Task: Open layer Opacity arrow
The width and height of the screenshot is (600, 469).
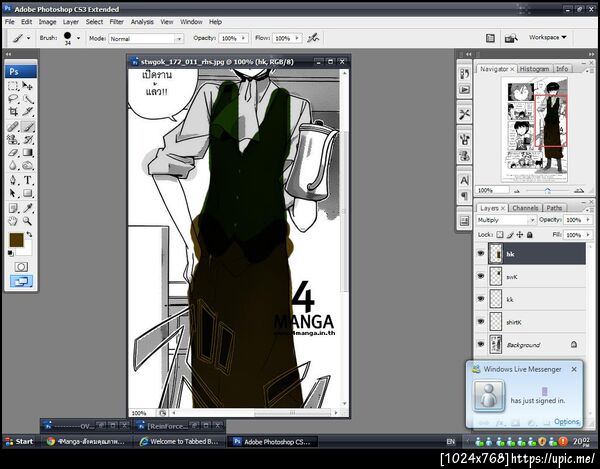Action: [x=588, y=220]
